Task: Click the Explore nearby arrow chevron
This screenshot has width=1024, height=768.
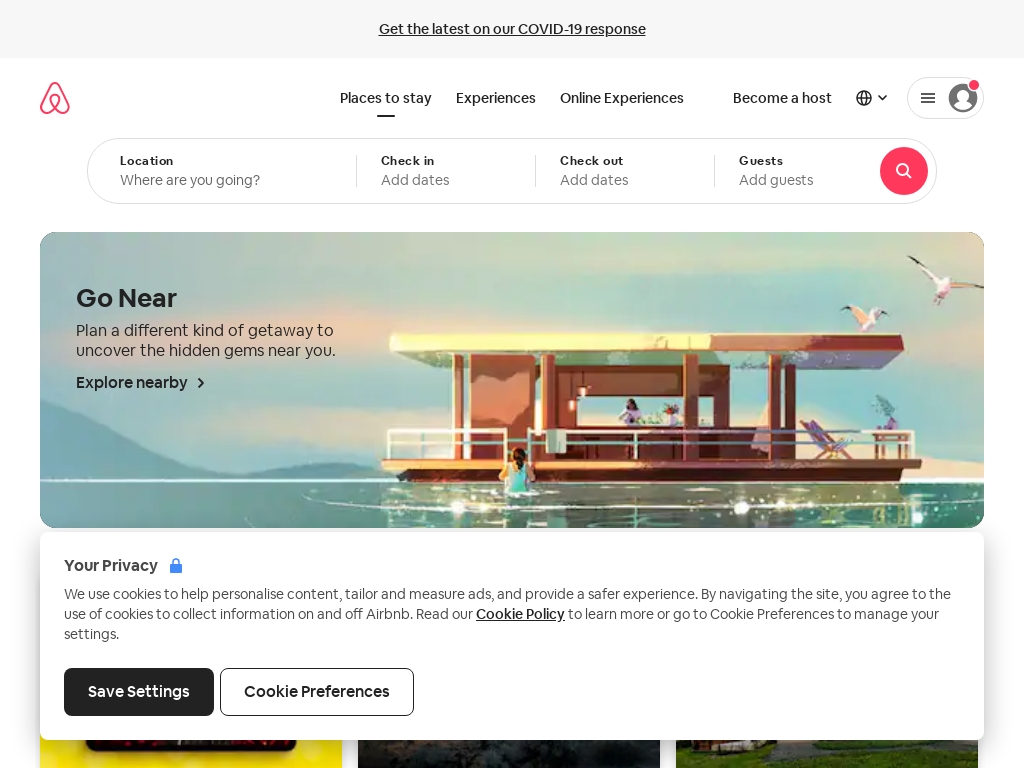Action: (x=201, y=383)
